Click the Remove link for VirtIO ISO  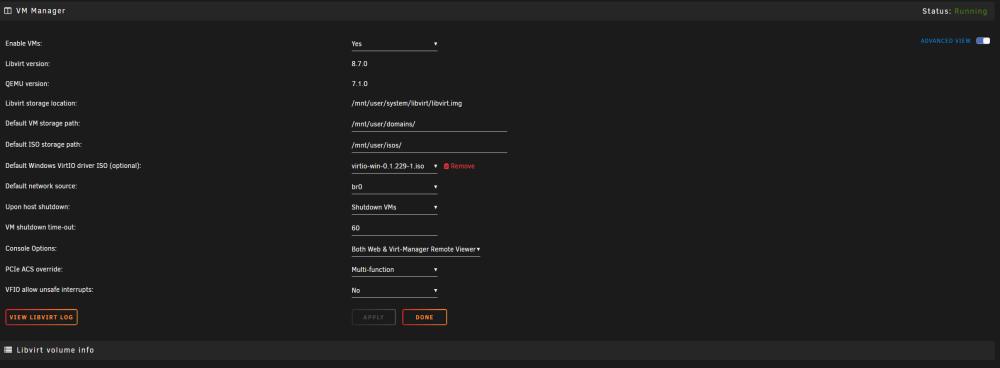click(x=462, y=166)
